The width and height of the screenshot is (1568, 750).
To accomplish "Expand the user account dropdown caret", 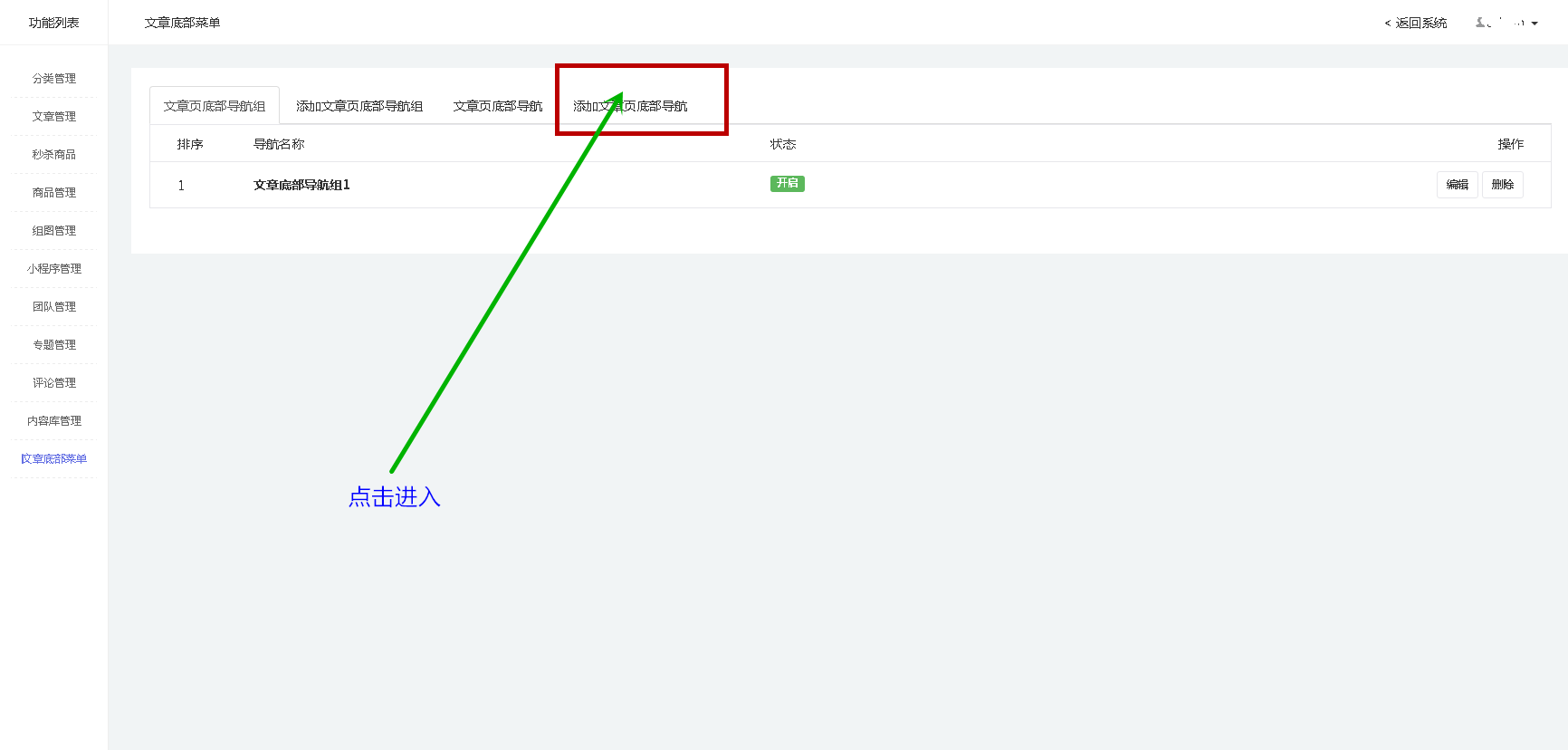I will [1535, 24].
